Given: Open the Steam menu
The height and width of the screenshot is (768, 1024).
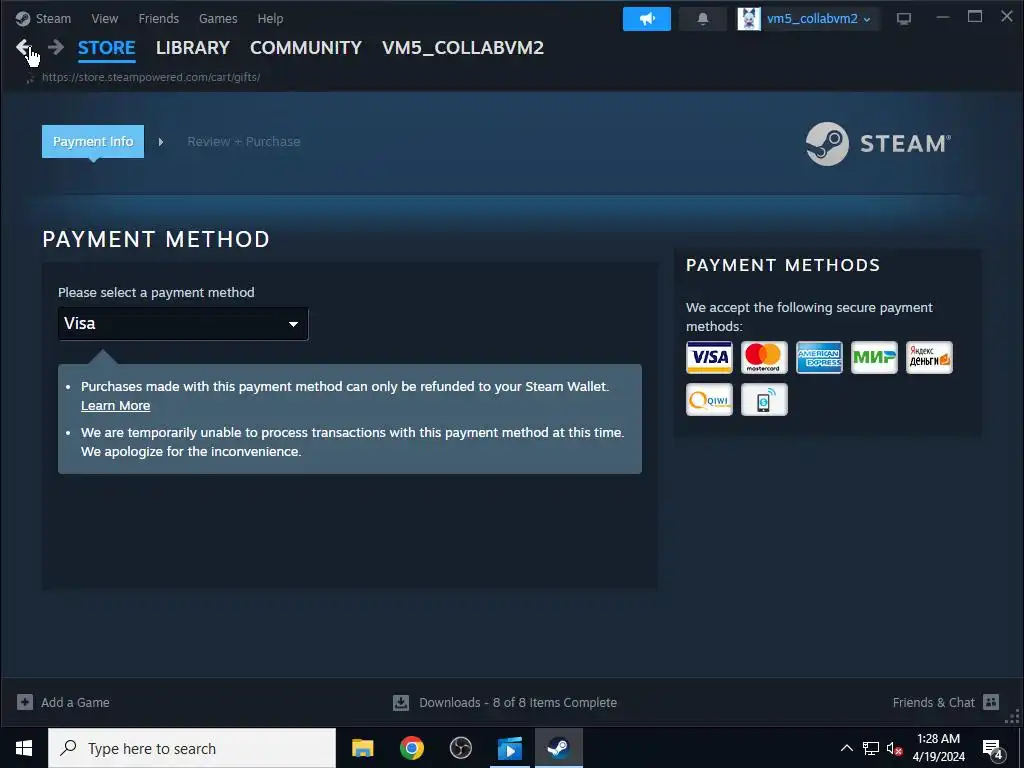Looking at the screenshot, I should (x=53, y=19).
